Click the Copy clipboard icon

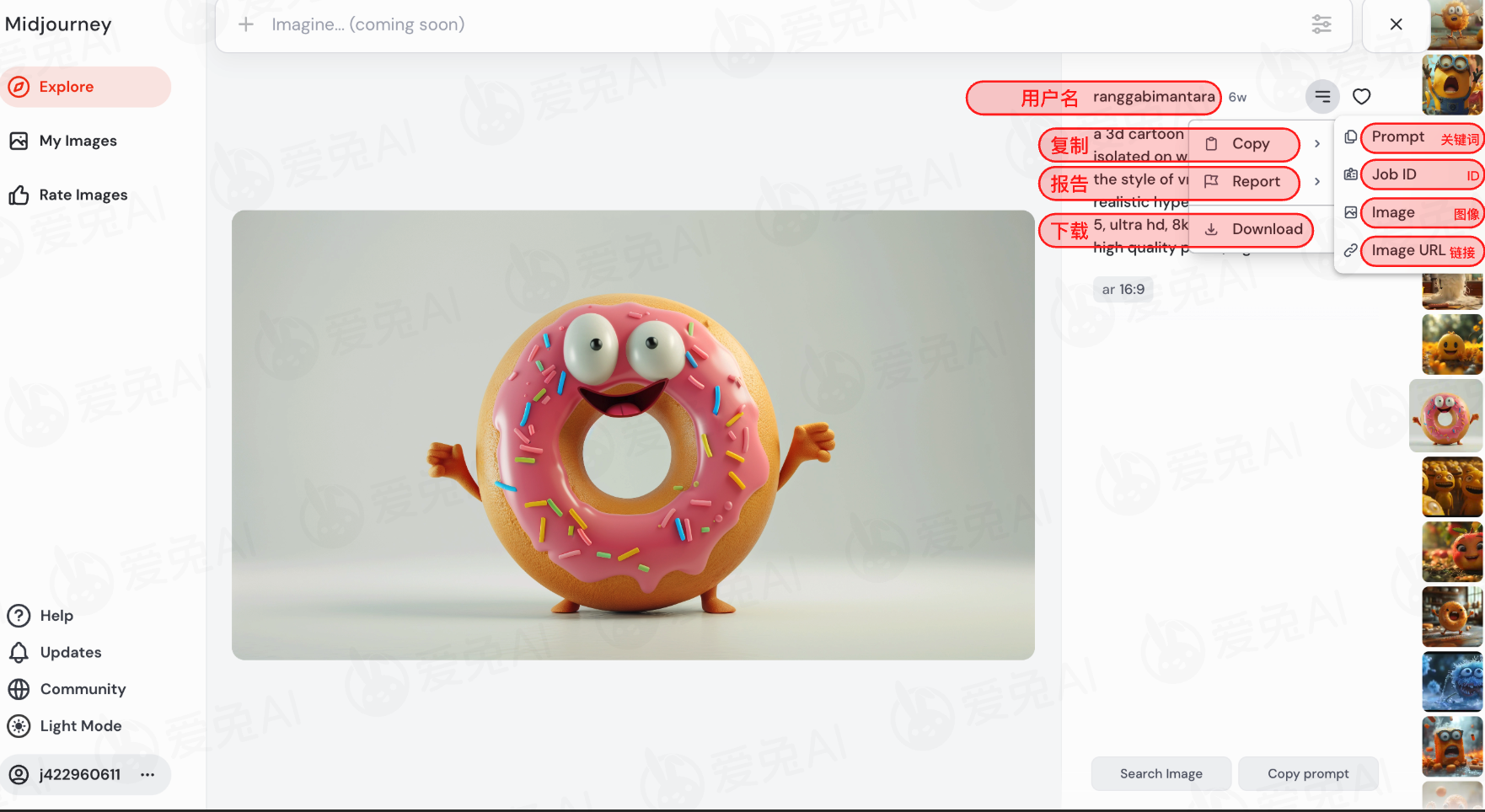tap(1211, 144)
